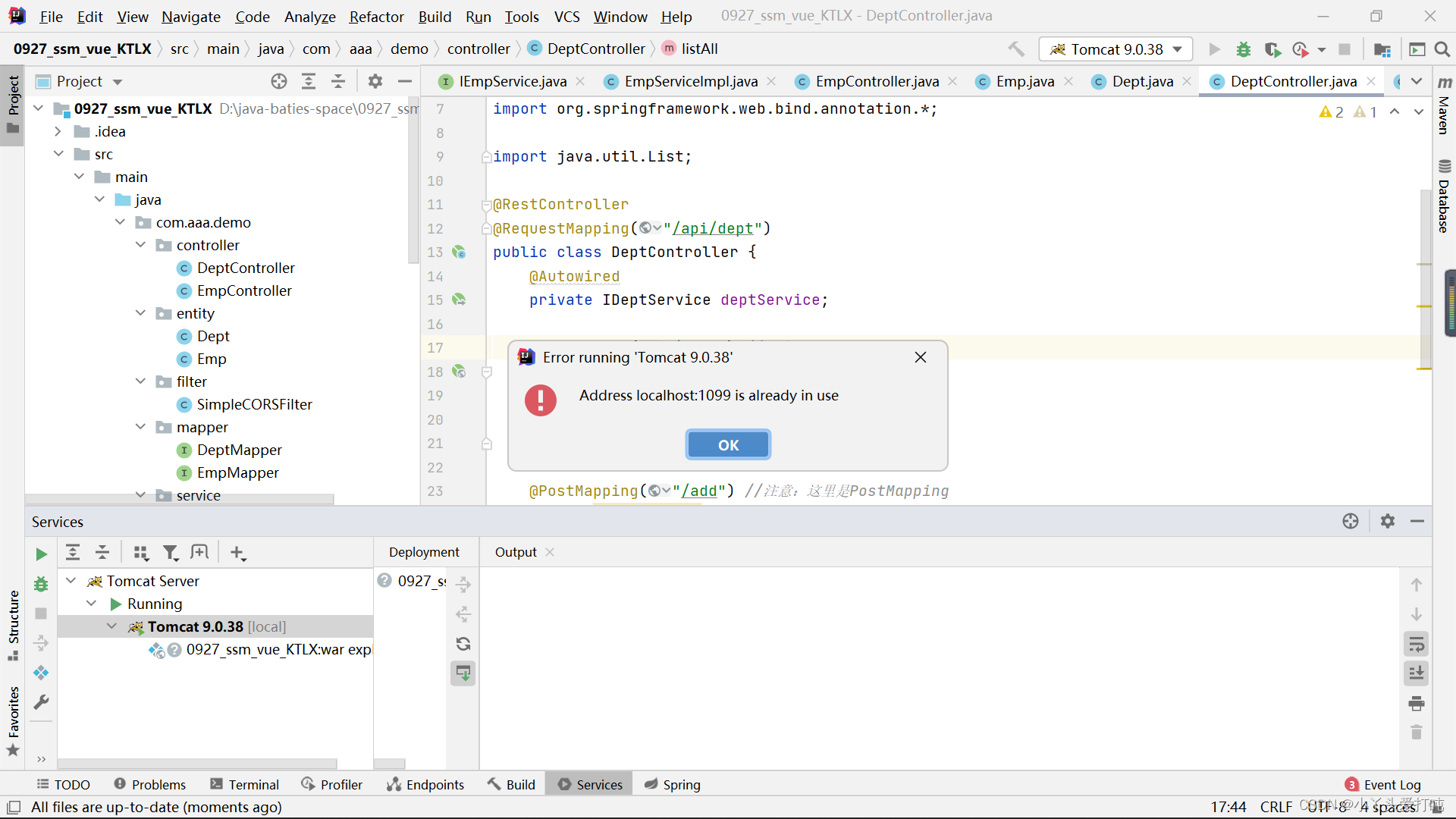Viewport: 1456px width, 819px height.
Task: Run Tomcat with the green play icon
Action: click(x=1214, y=49)
